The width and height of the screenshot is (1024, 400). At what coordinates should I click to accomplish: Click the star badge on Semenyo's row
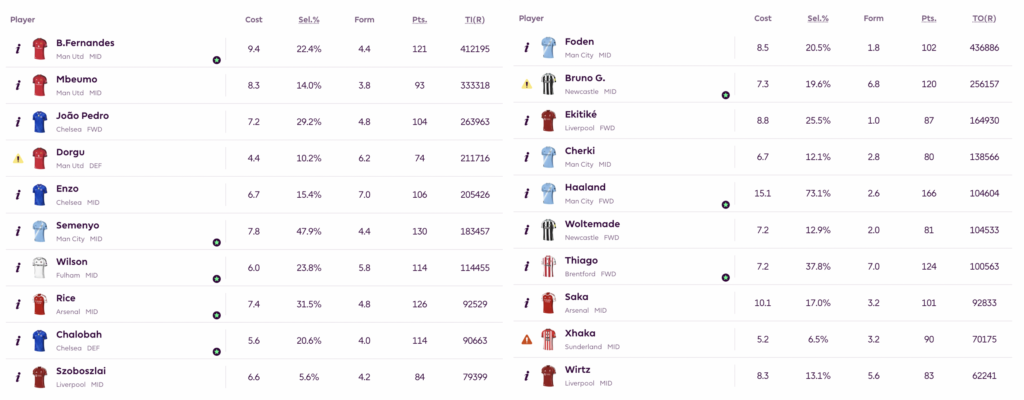(x=216, y=242)
